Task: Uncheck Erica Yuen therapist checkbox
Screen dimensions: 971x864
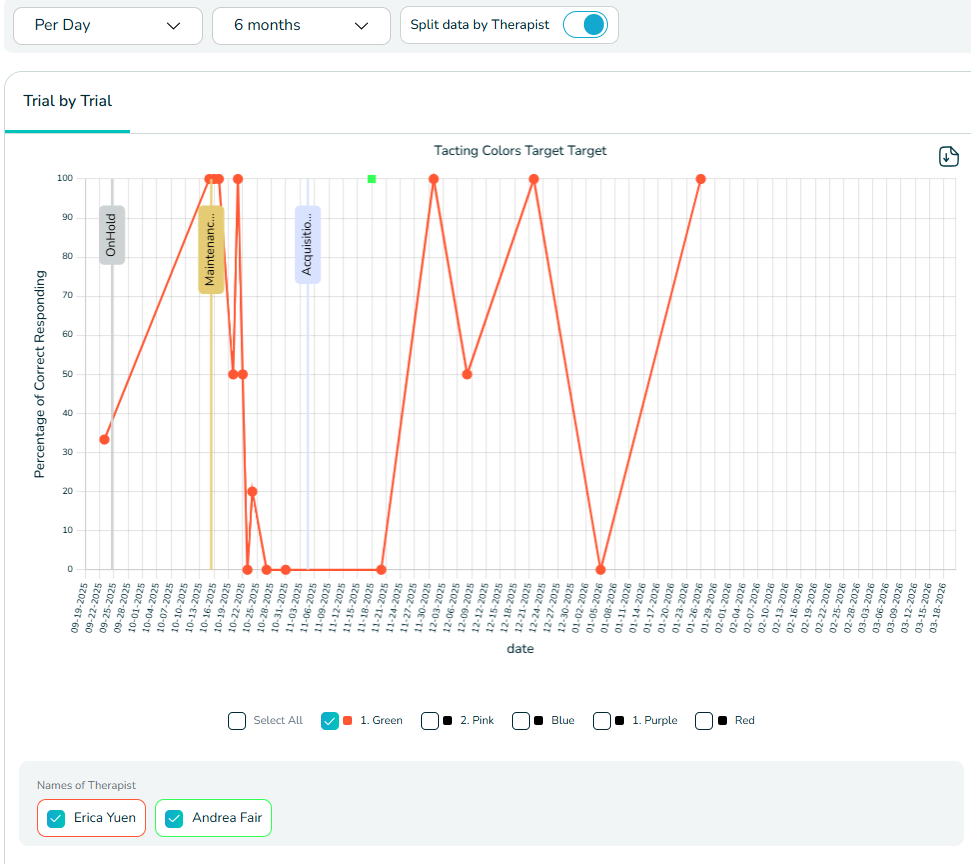Action: [x=57, y=818]
